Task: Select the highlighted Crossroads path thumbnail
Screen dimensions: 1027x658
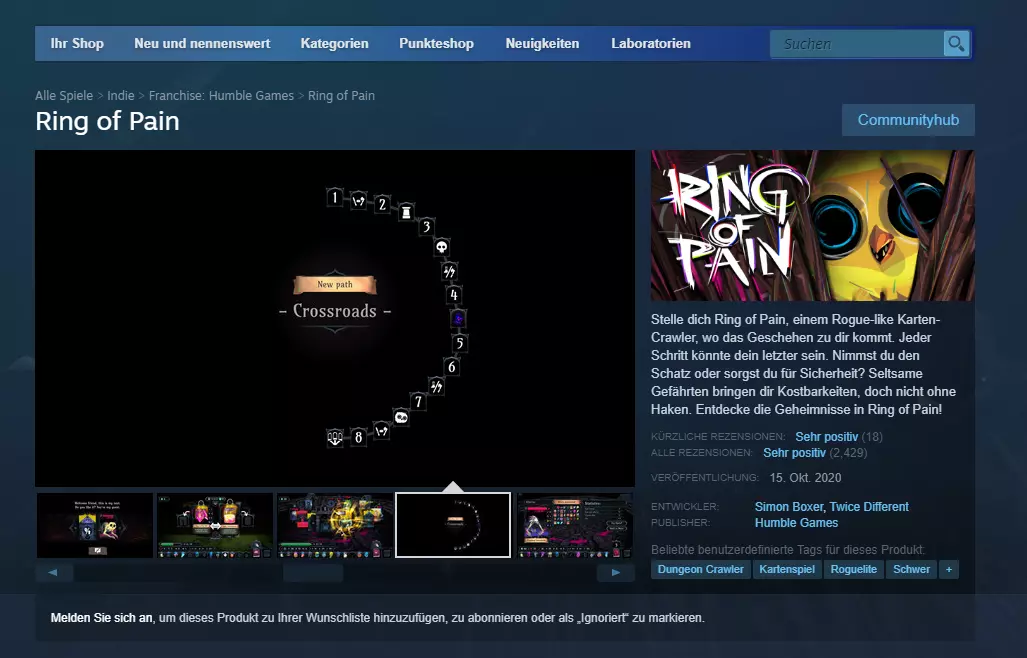Action: point(453,525)
